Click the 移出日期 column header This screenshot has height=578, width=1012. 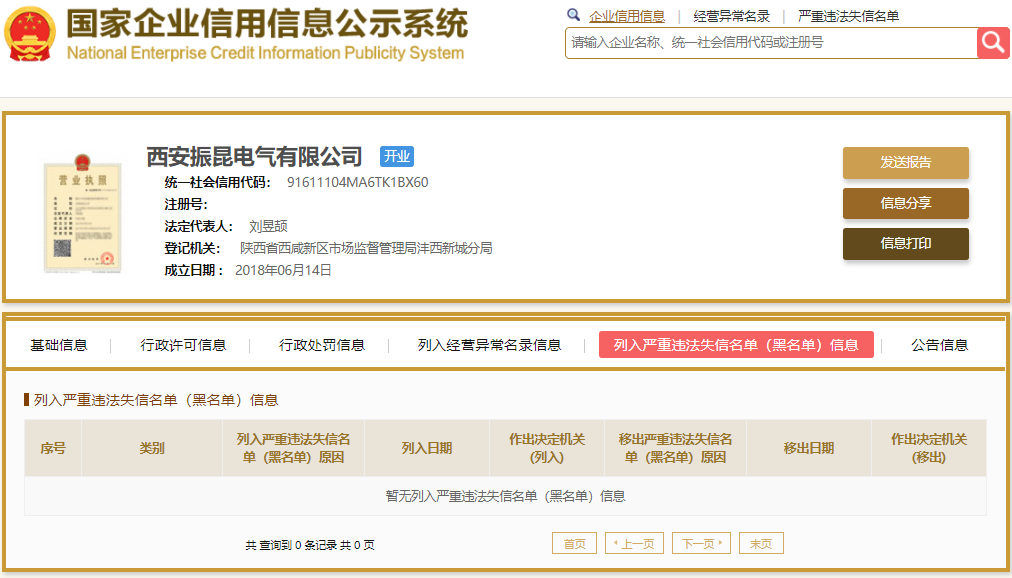tap(809, 448)
